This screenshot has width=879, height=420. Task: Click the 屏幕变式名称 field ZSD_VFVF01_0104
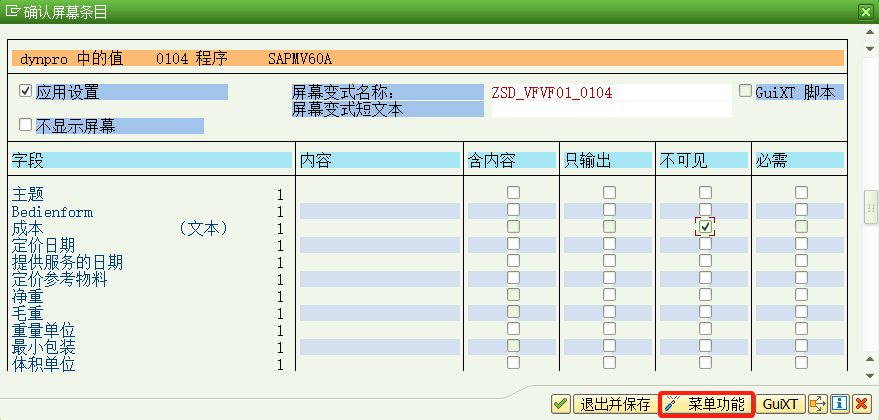click(x=612, y=92)
